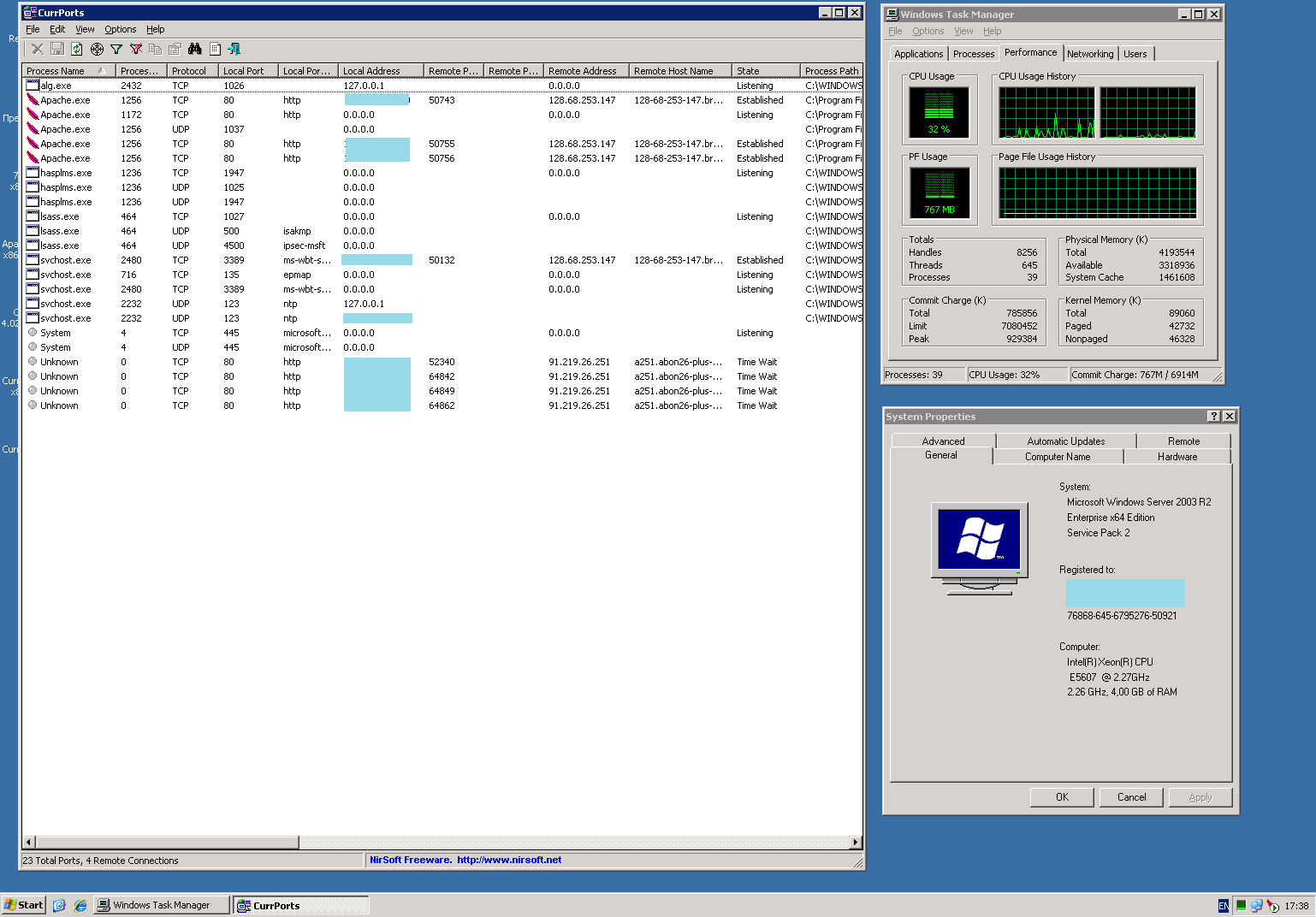Open the Hardware tab in System Properties
The width and height of the screenshot is (1316, 917).
point(1177,457)
